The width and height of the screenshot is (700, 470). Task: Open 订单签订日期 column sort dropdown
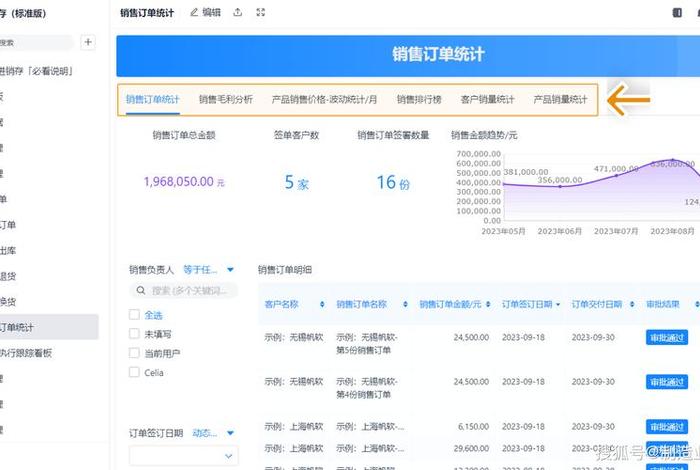(x=558, y=304)
